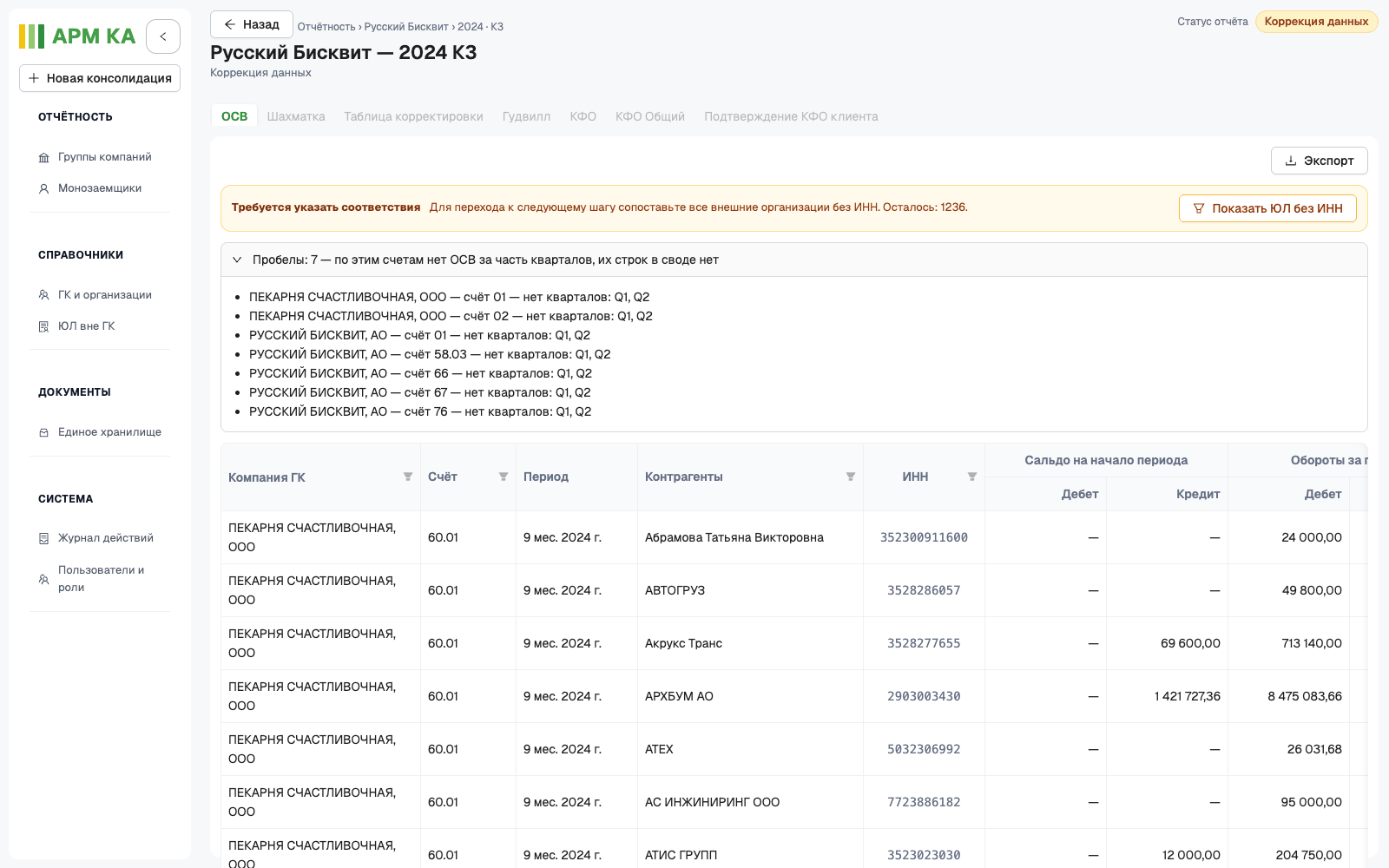
Task: Open Пользователи и роли settings
Action: (x=100, y=579)
